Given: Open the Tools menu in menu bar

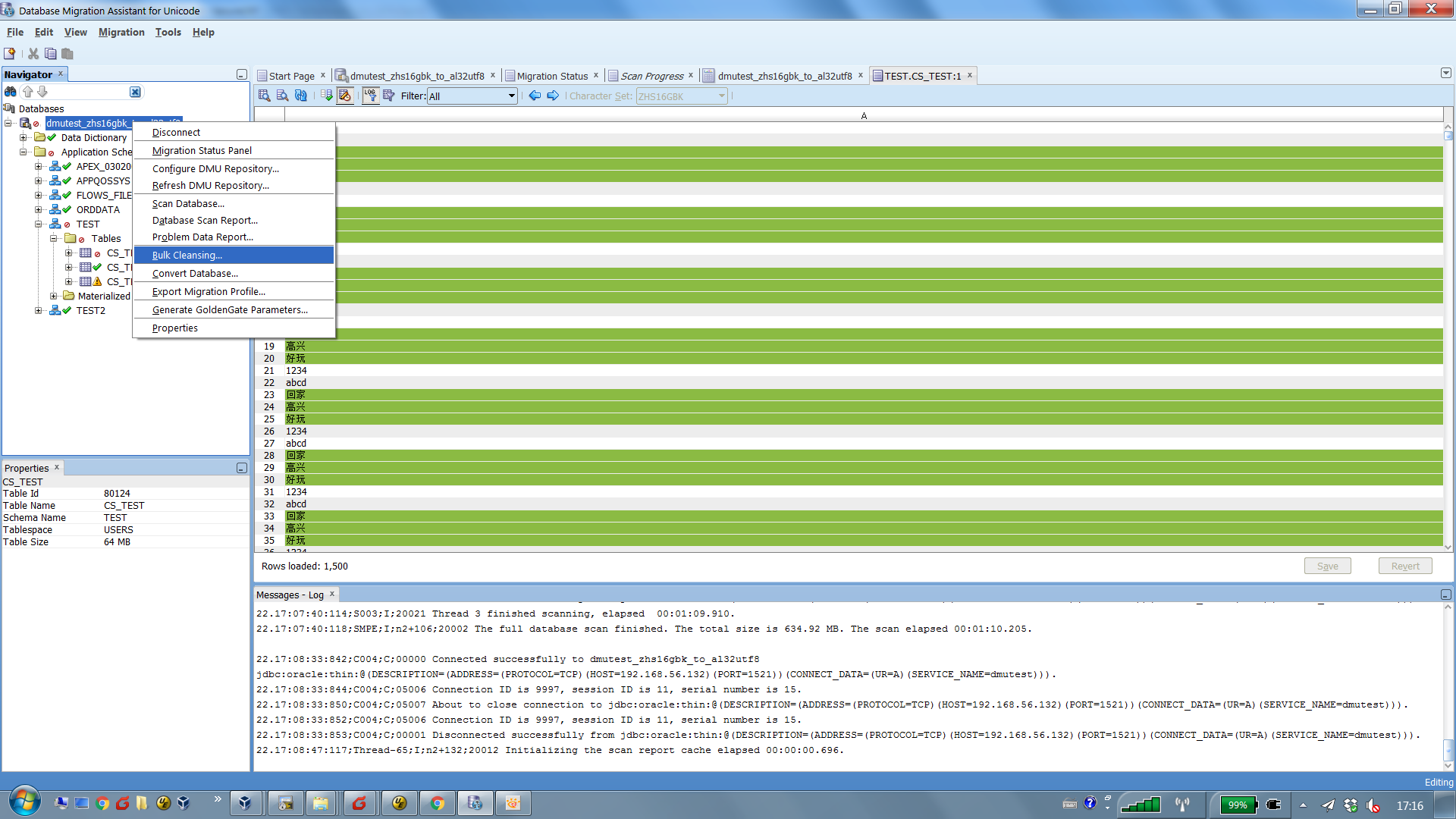Looking at the screenshot, I should tap(168, 32).
